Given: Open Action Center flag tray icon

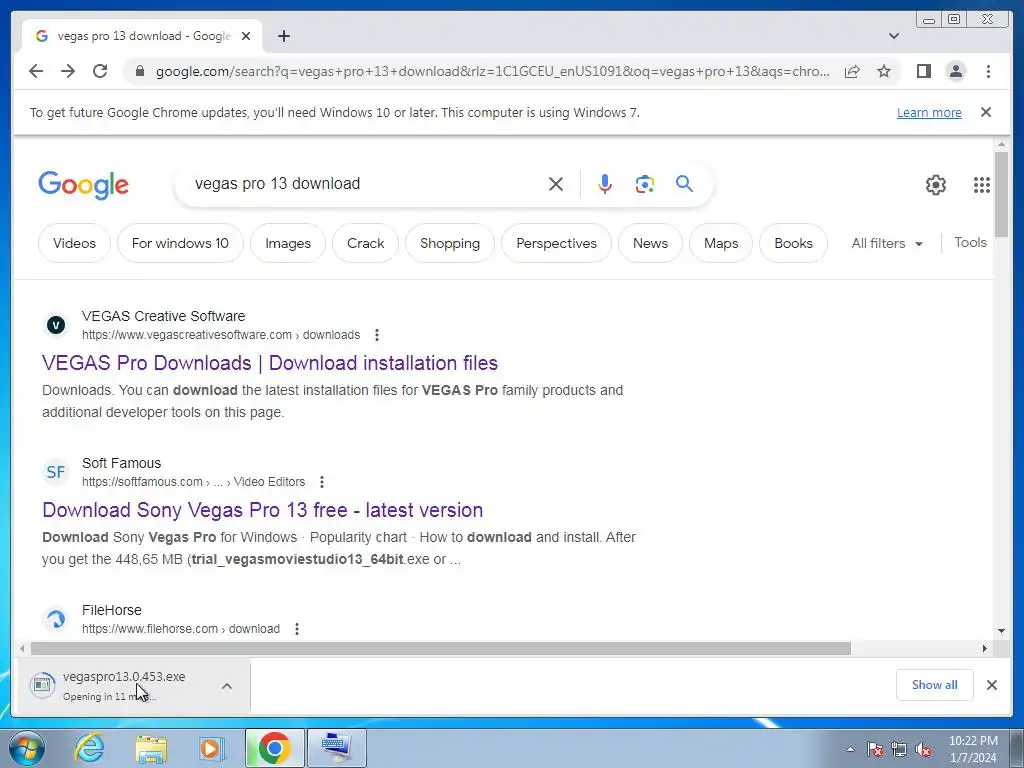Looking at the screenshot, I should 875,750.
